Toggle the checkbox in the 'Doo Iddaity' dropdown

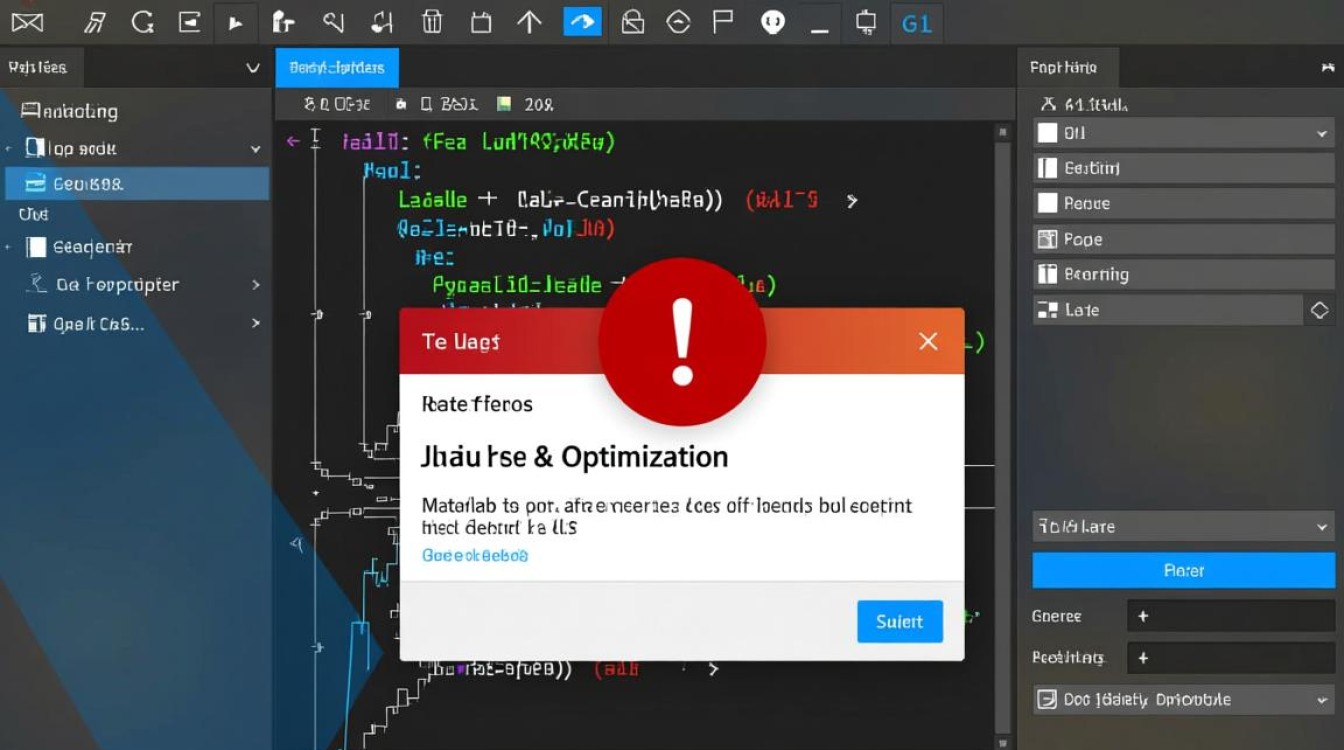click(1047, 699)
